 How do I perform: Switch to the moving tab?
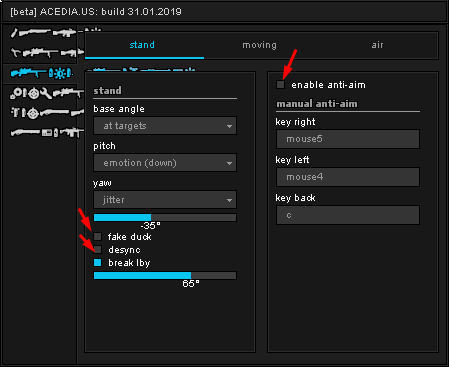(x=259, y=45)
